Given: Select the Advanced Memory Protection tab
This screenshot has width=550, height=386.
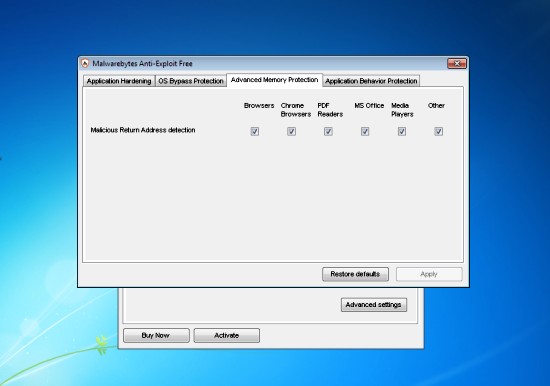Looking at the screenshot, I should pyautogui.click(x=274, y=80).
